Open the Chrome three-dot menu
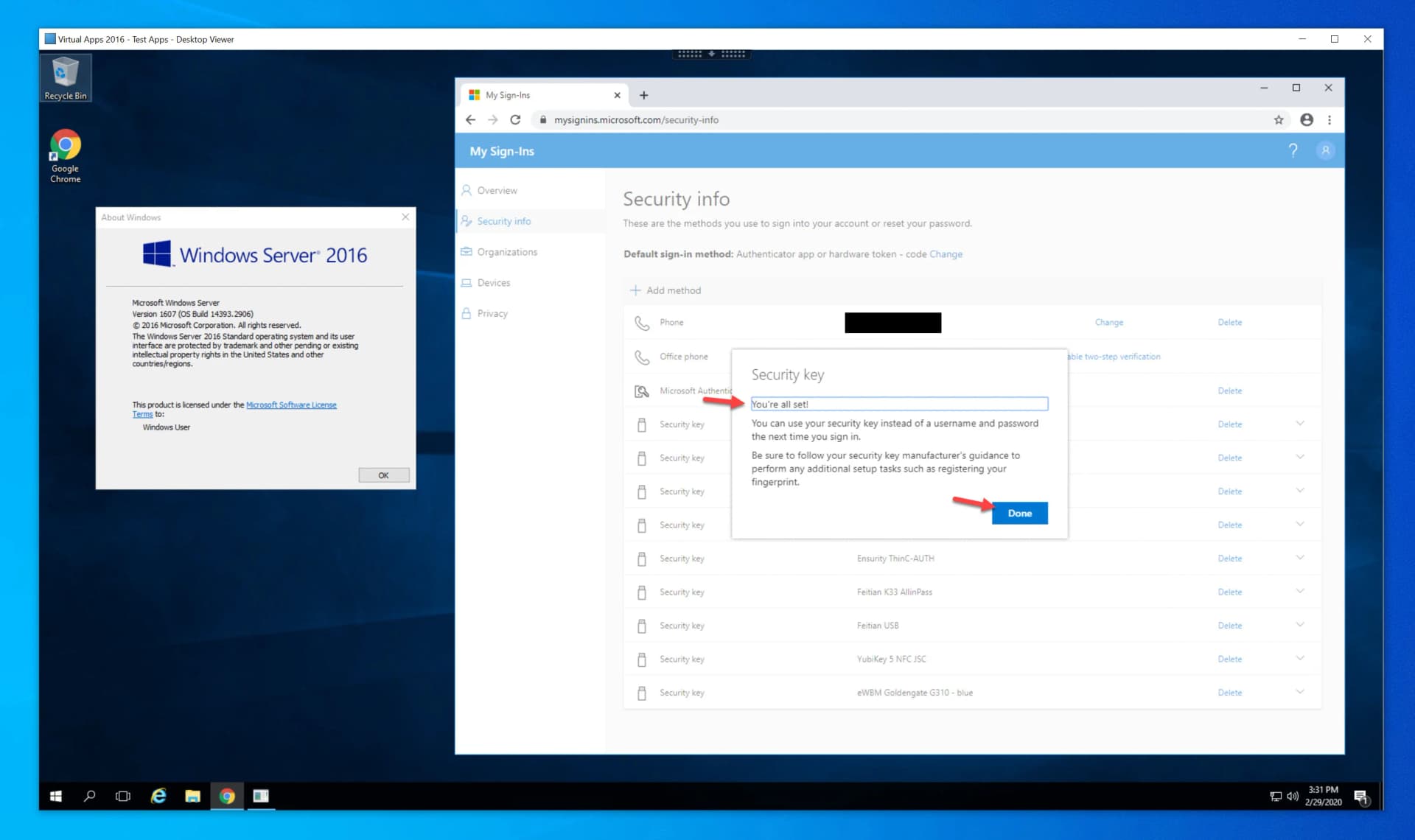The image size is (1415, 840). 1330,120
